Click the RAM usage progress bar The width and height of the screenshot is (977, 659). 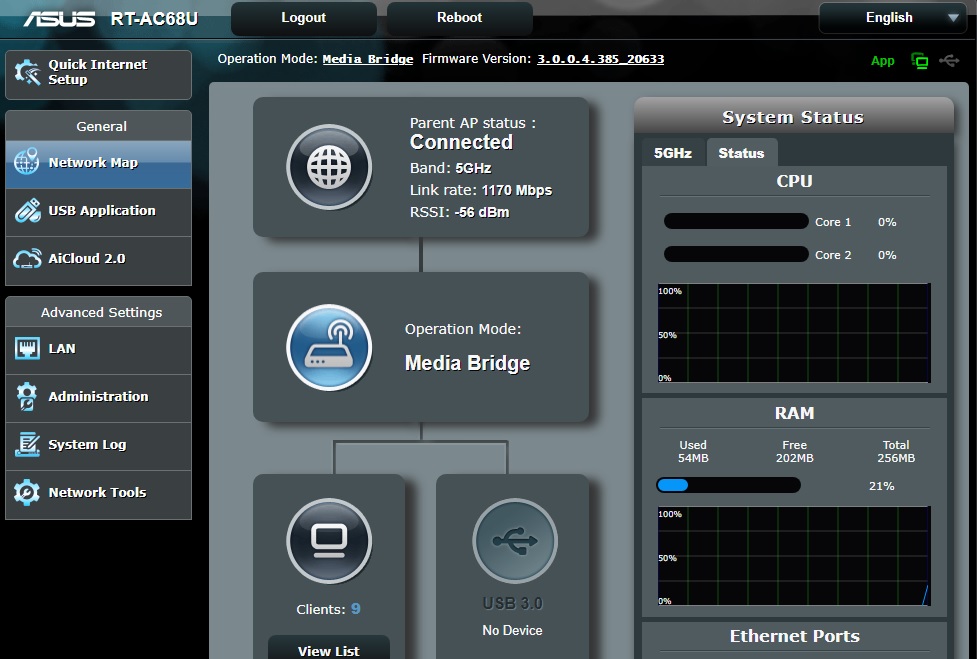point(728,485)
